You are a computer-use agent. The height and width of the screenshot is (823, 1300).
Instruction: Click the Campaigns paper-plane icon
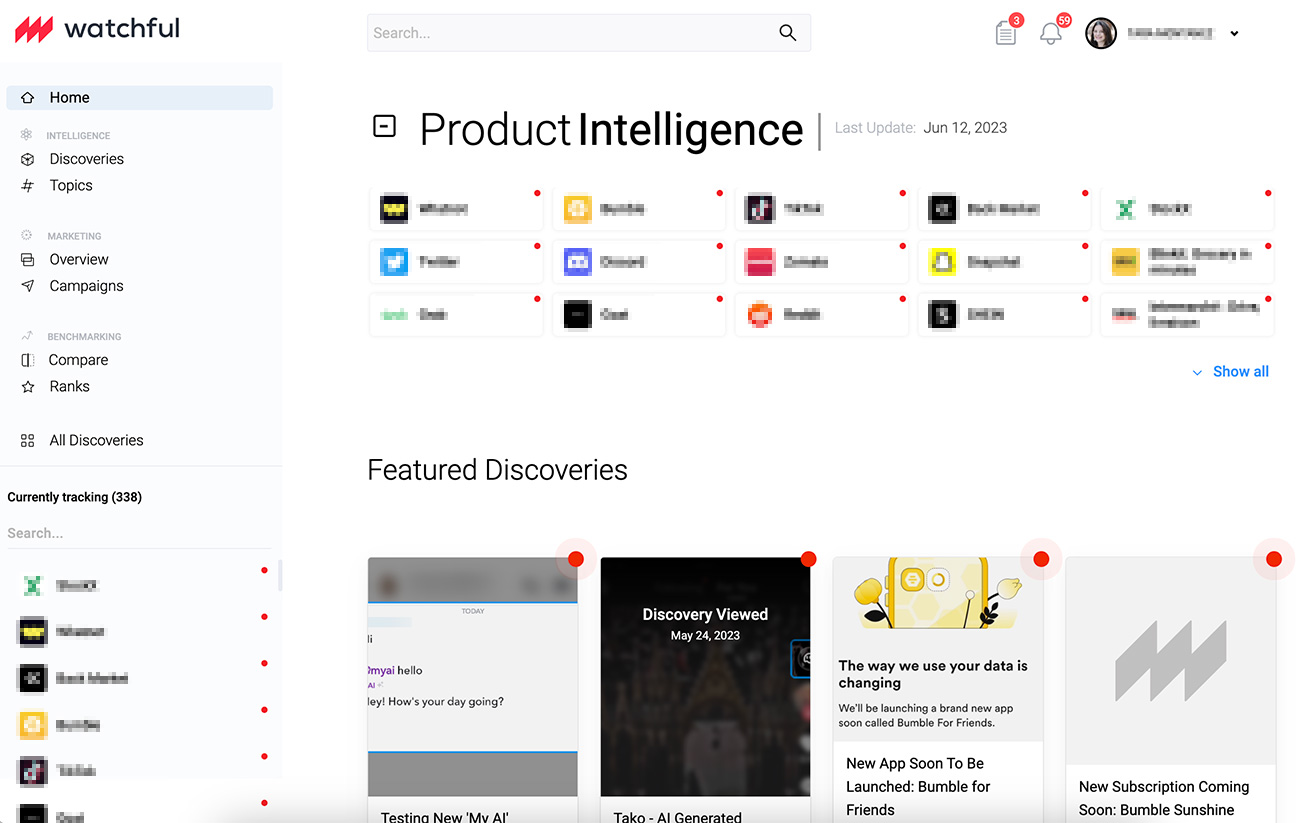point(28,286)
